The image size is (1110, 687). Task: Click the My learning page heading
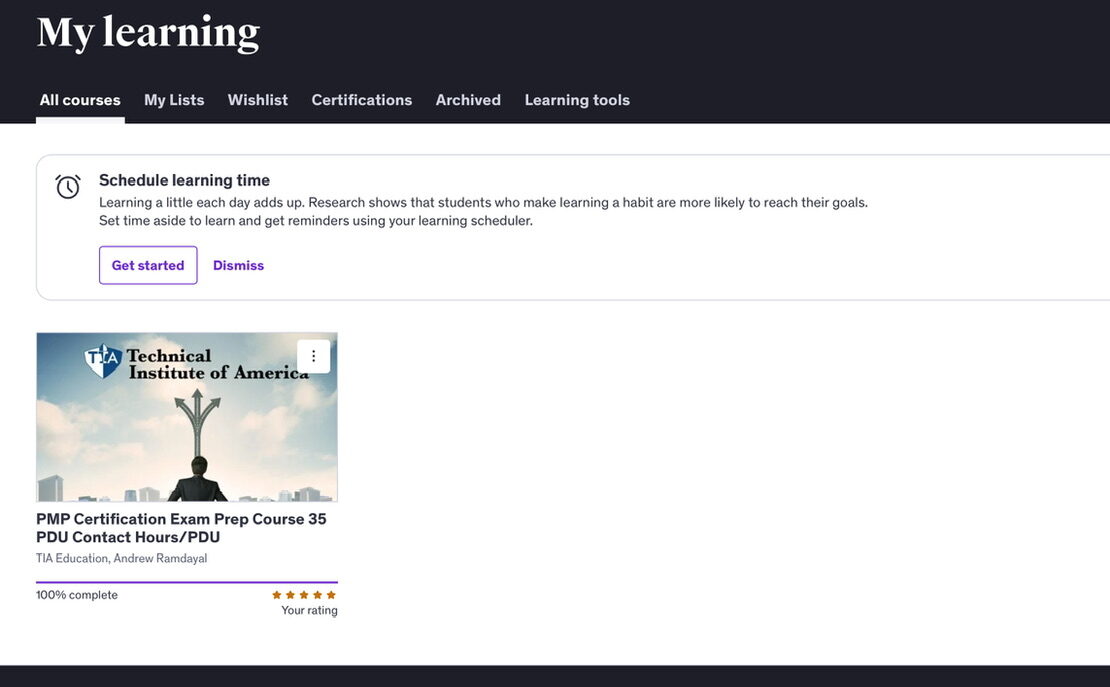tap(148, 33)
